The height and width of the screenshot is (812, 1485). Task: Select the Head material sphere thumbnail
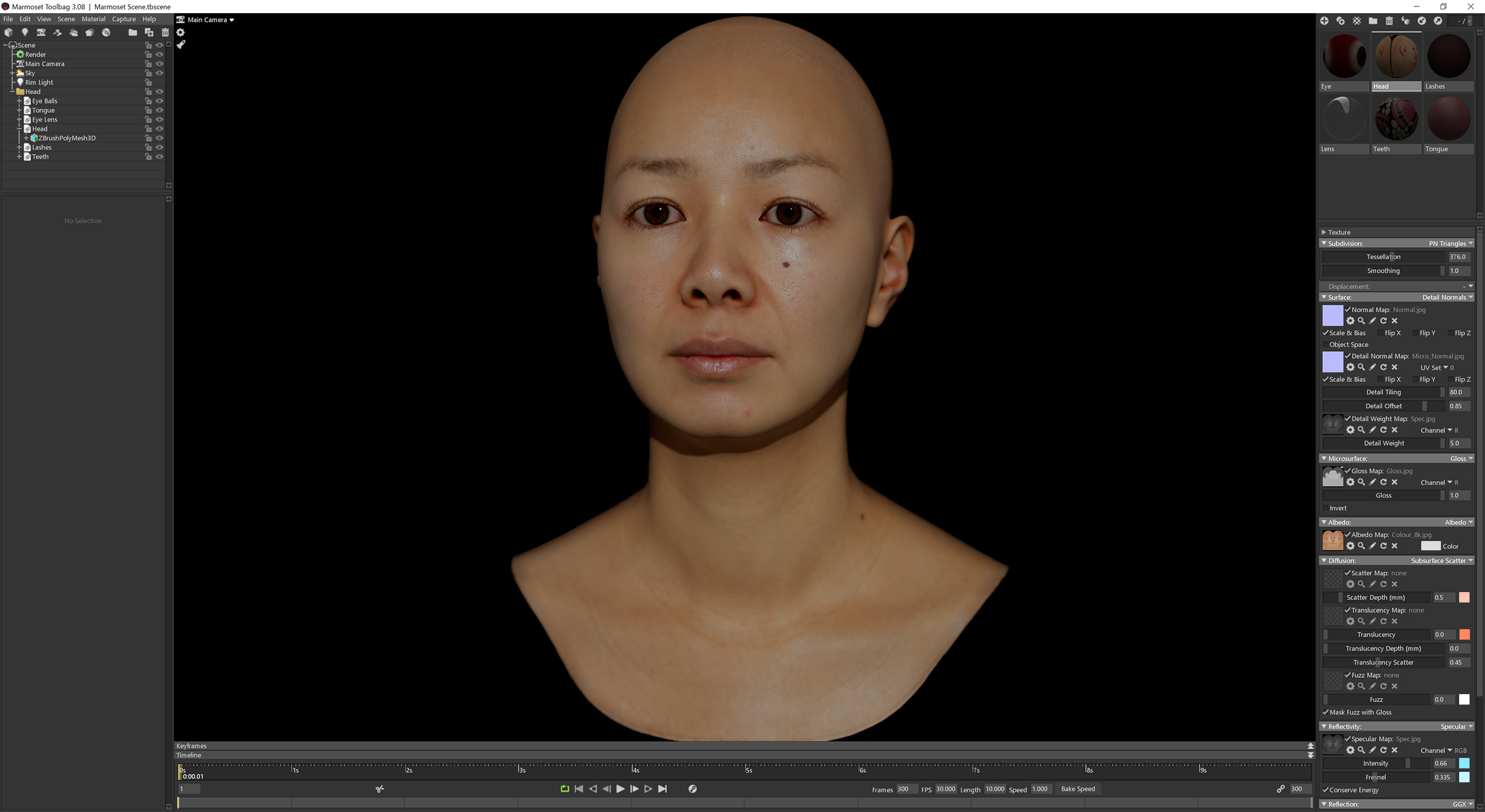(1396, 56)
